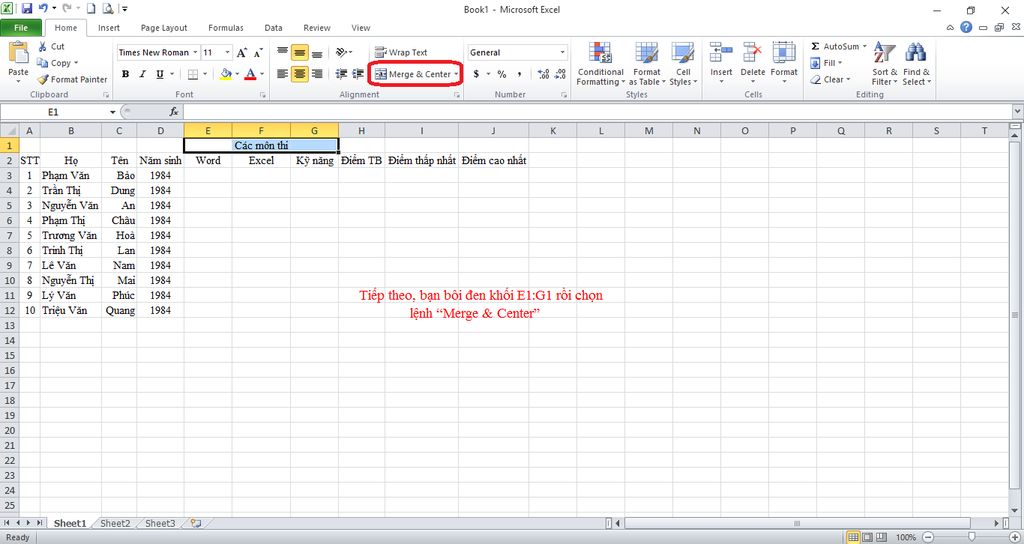This screenshot has width=1024, height=544.
Task: Open Sort & Filter
Action: point(885,63)
